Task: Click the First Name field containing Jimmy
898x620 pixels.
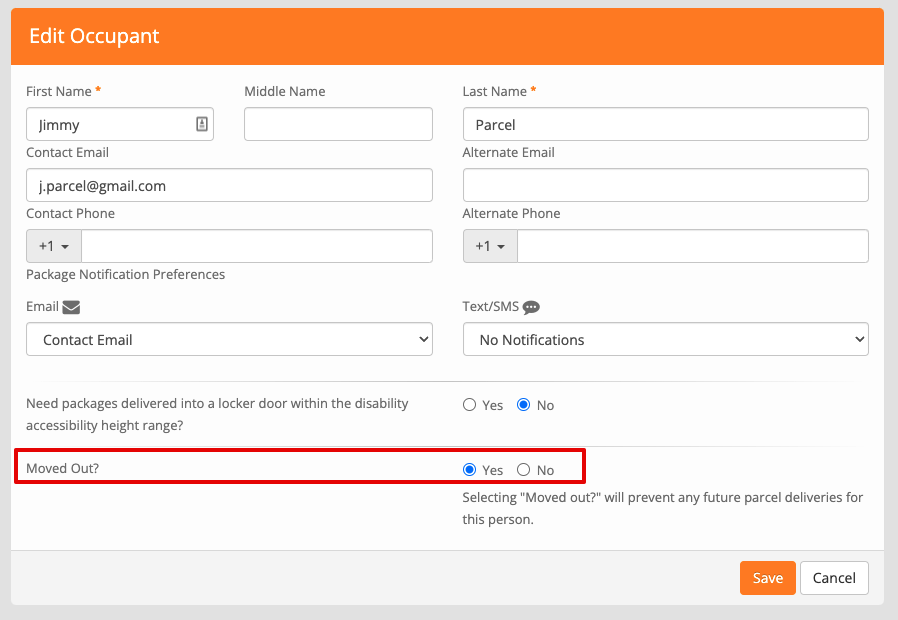Action: [120, 124]
